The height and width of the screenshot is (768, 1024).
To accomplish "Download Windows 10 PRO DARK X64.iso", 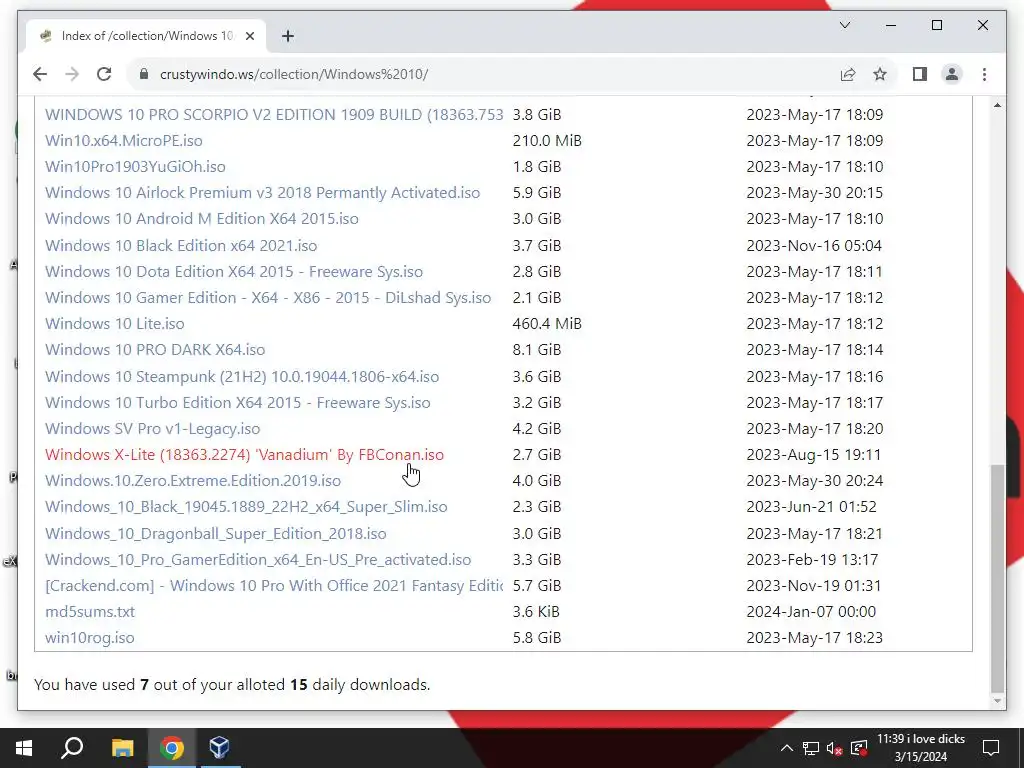I will [155, 350].
